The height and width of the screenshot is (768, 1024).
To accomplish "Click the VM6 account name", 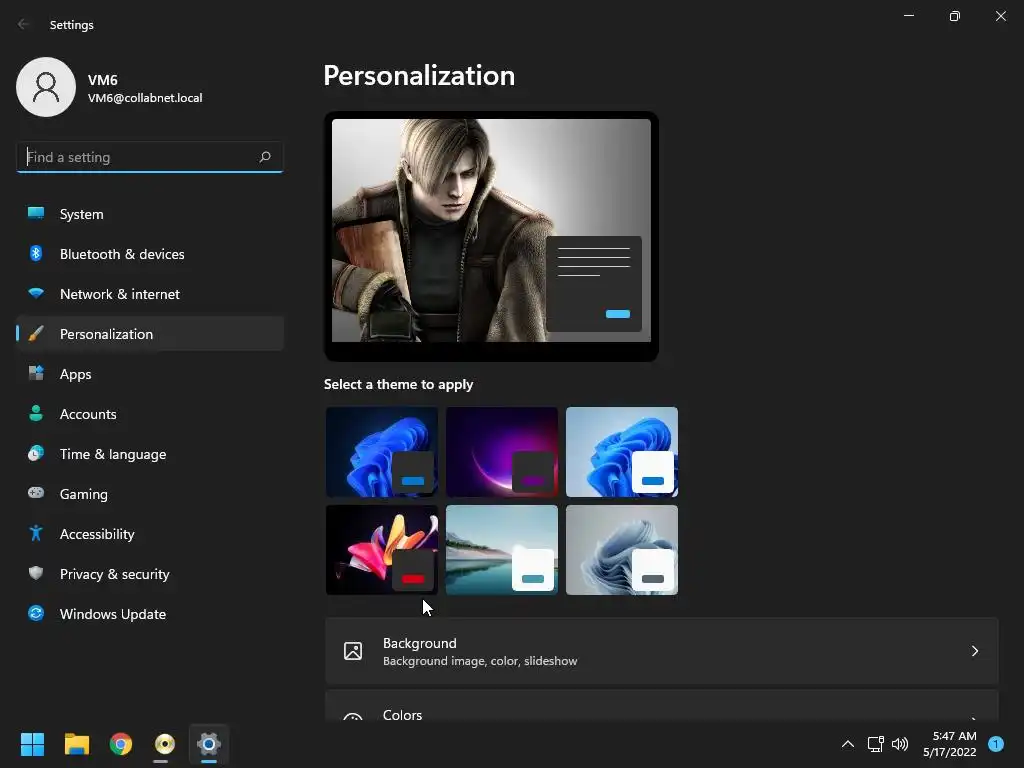I will [x=103, y=80].
